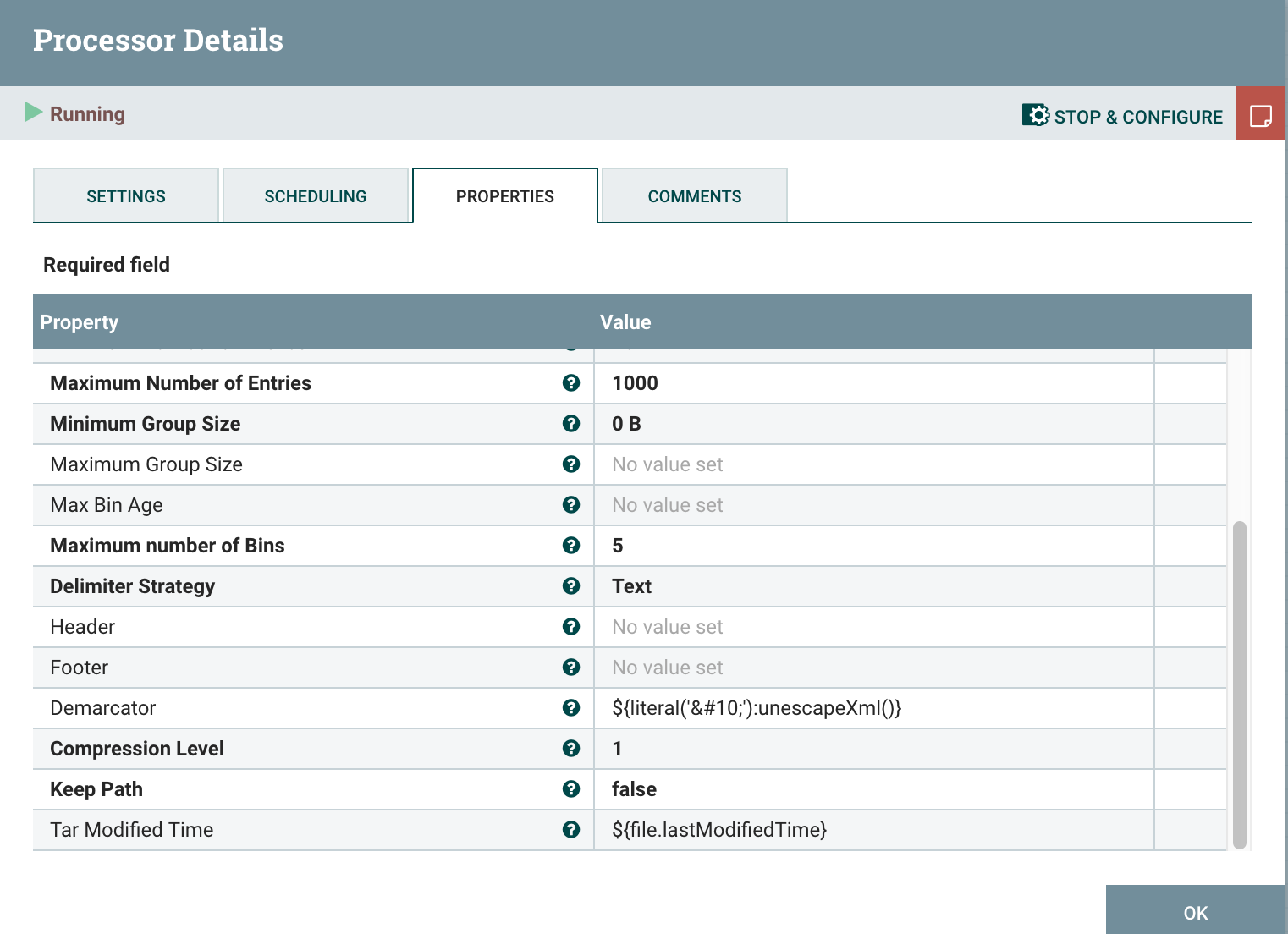Open help for Header property
Image resolution: width=1288 pixels, height=934 pixels.
(x=571, y=627)
